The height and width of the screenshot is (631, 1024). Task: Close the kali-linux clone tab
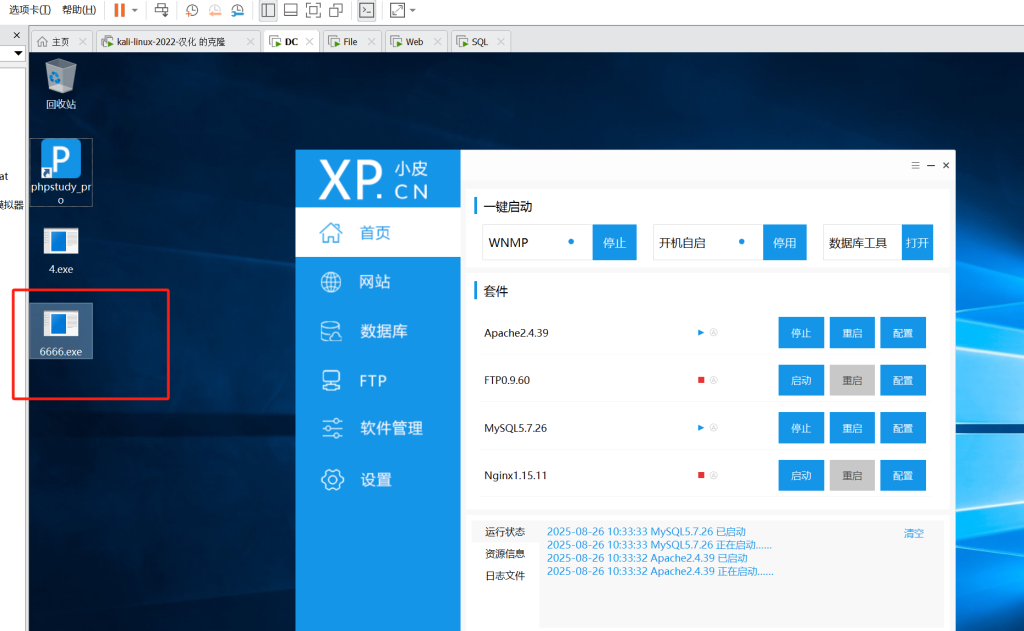(x=250, y=41)
